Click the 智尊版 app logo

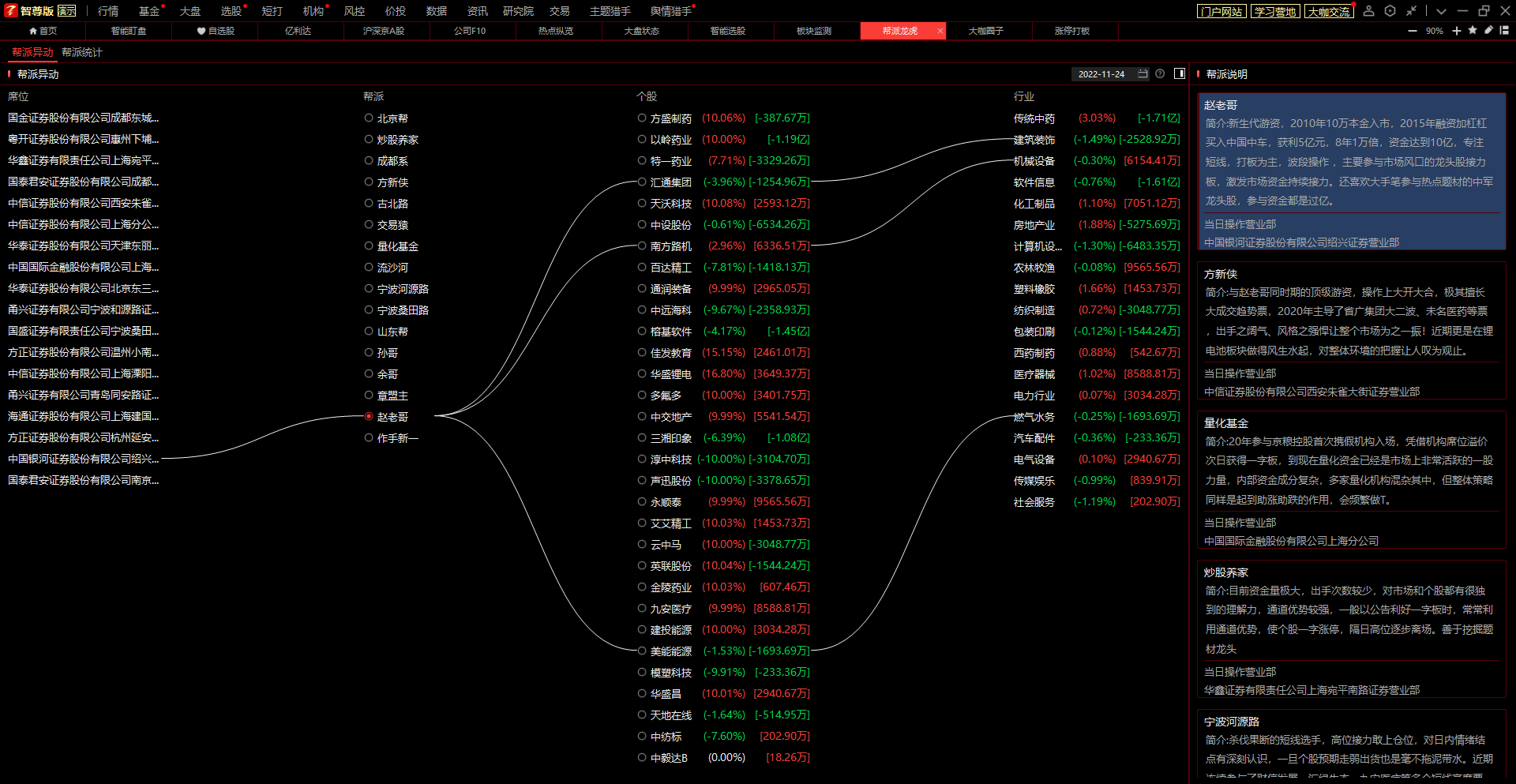29,11
